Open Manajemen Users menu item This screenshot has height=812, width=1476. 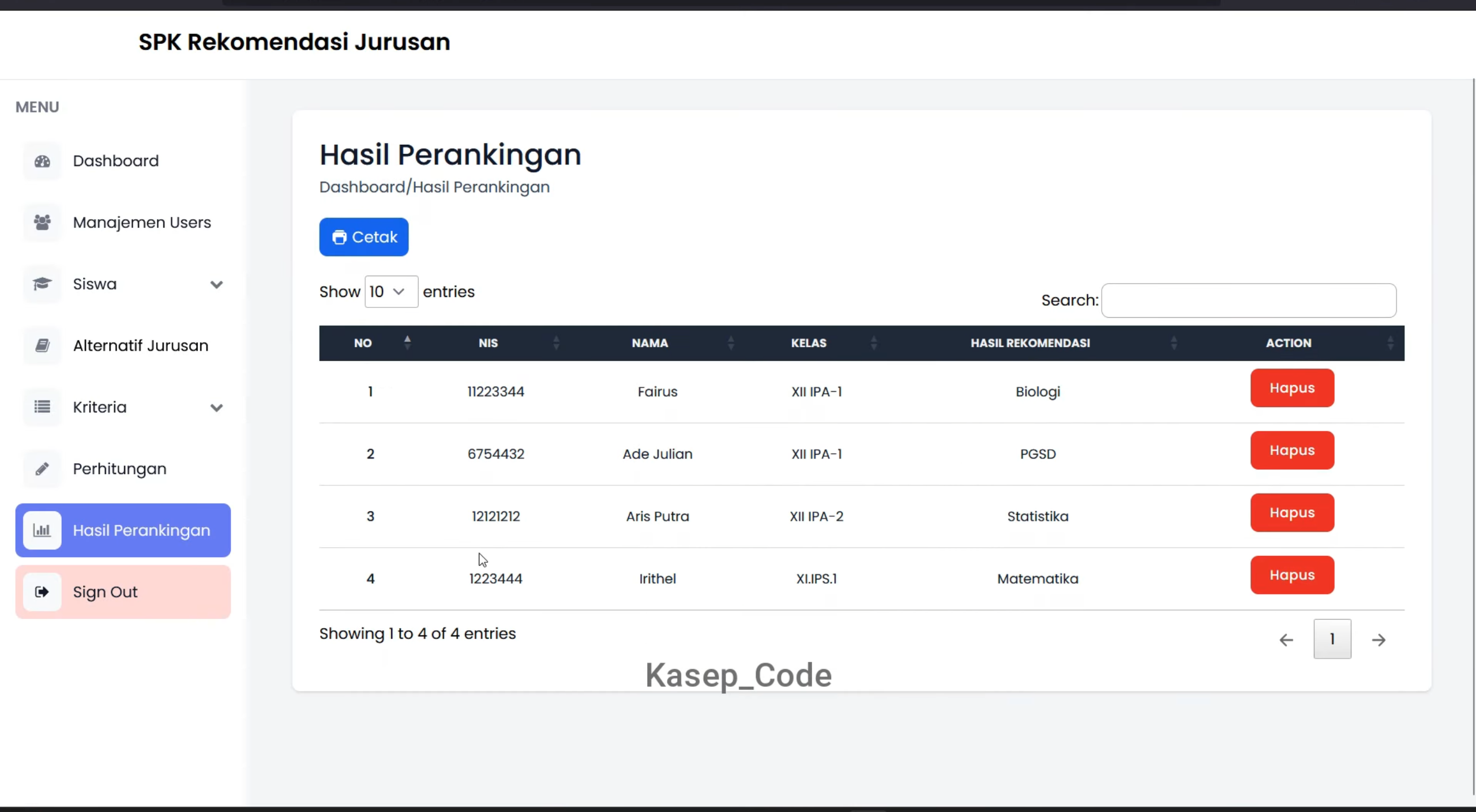[x=123, y=222]
